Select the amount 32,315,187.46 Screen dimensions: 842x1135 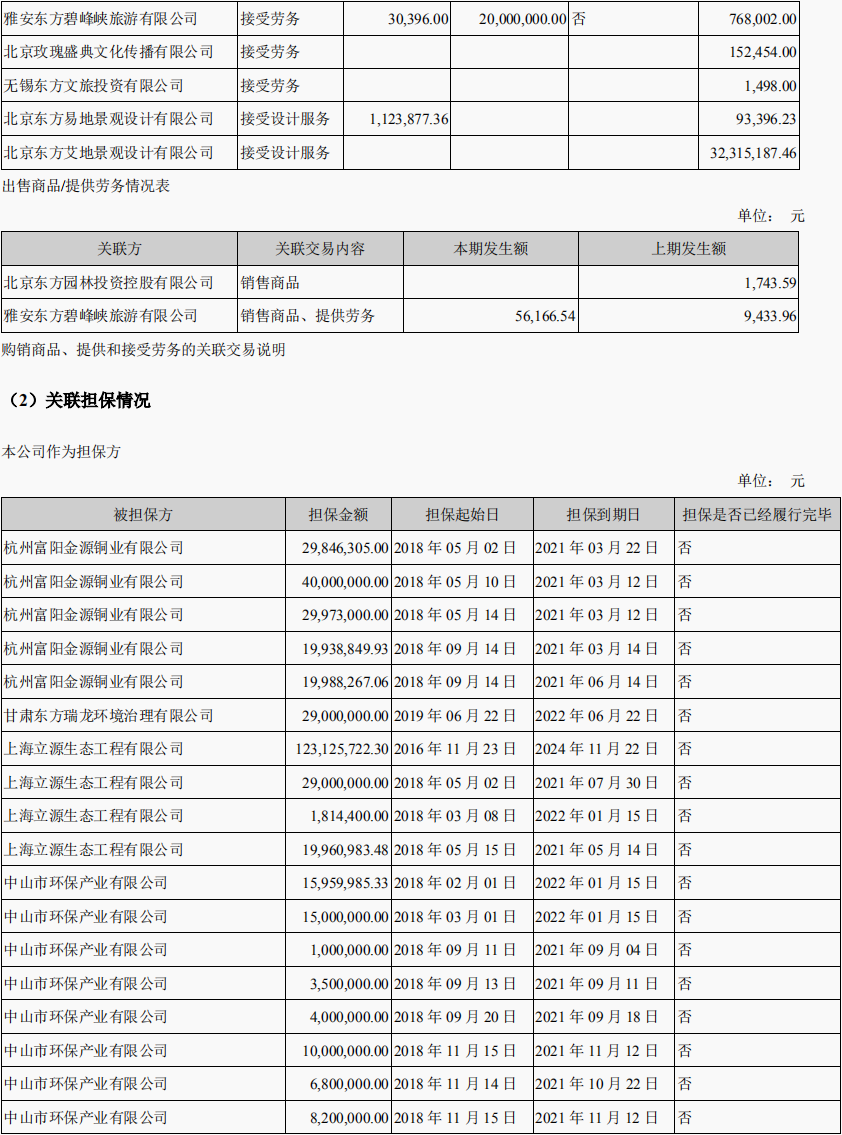click(x=753, y=153)
